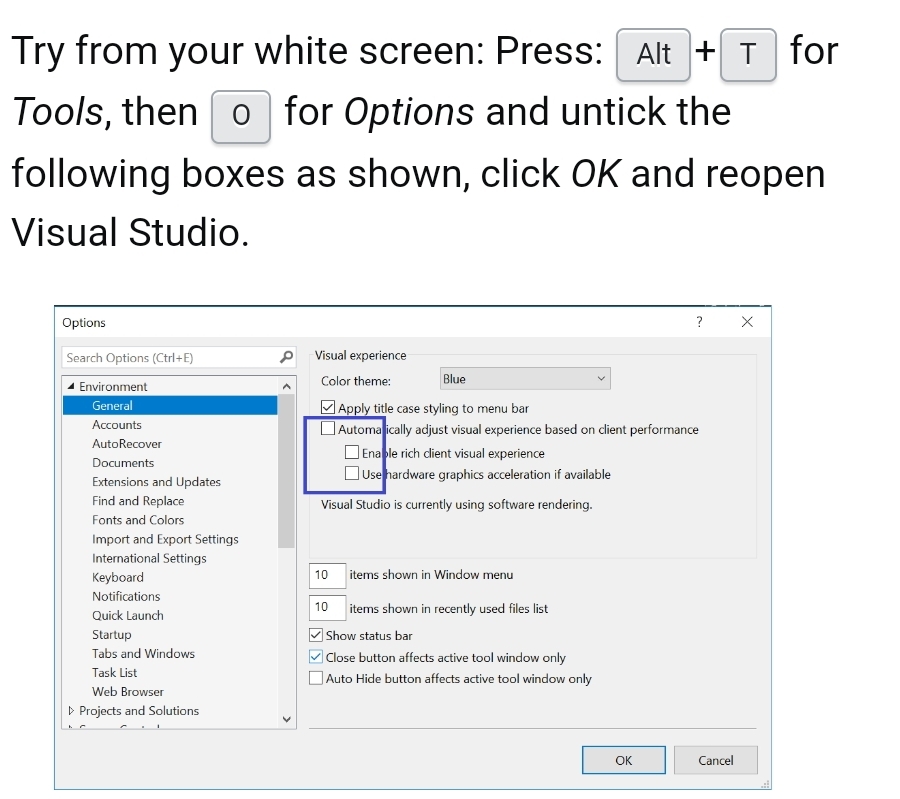Click recently used files list count field
Image resolution: width=900 pixels, height=799 pixels.
[327, 607]
